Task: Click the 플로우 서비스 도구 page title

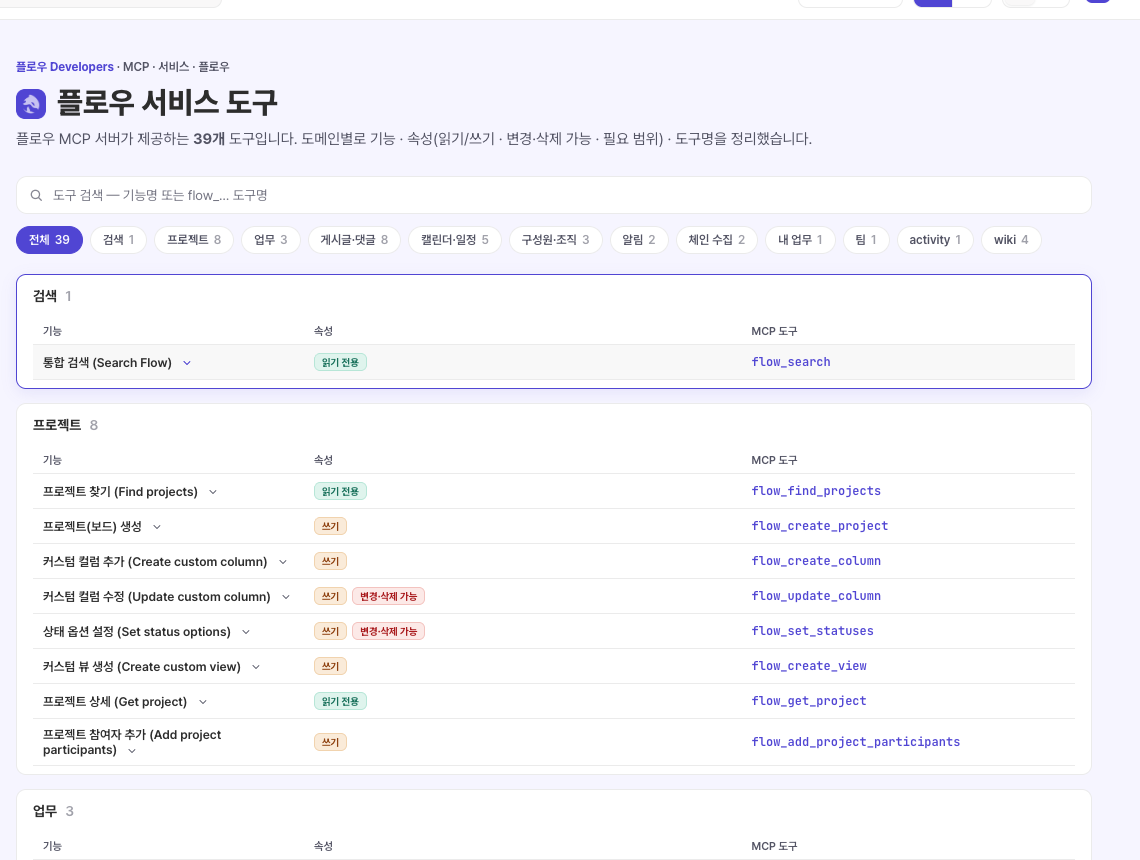Action: click(167, 103)
